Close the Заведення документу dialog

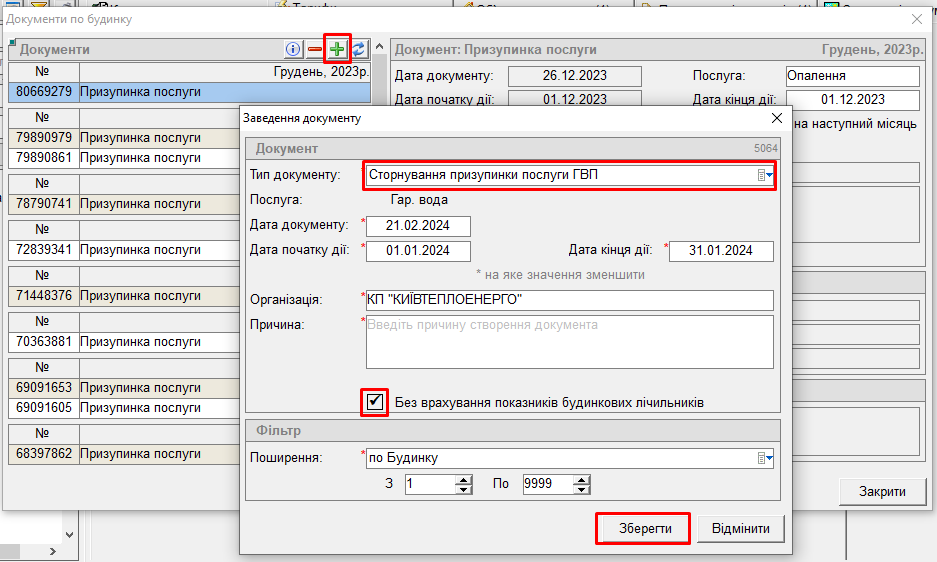coord(776,118)
